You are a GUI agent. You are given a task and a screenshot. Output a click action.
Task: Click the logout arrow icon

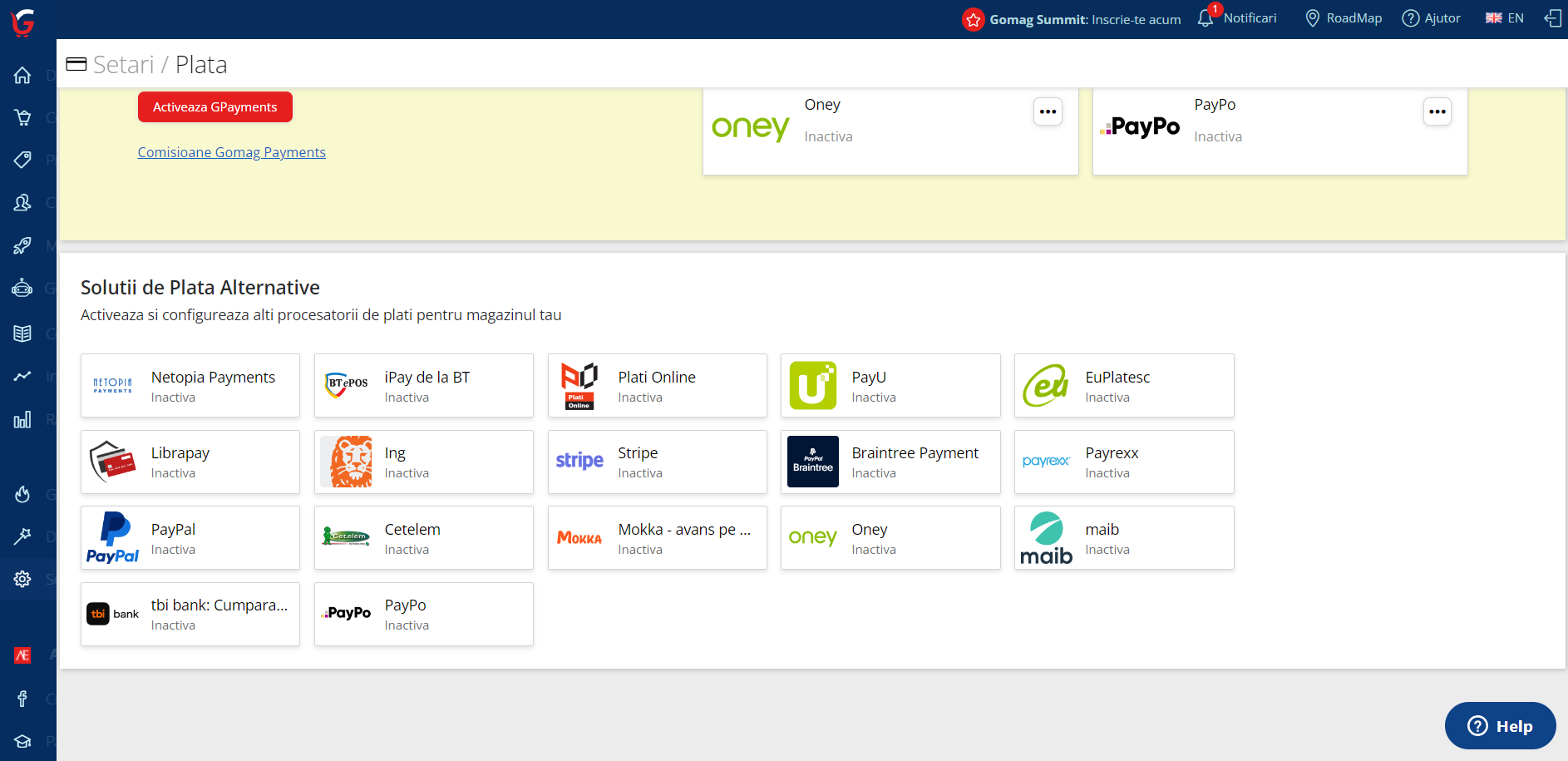(x=1552, y=18)
